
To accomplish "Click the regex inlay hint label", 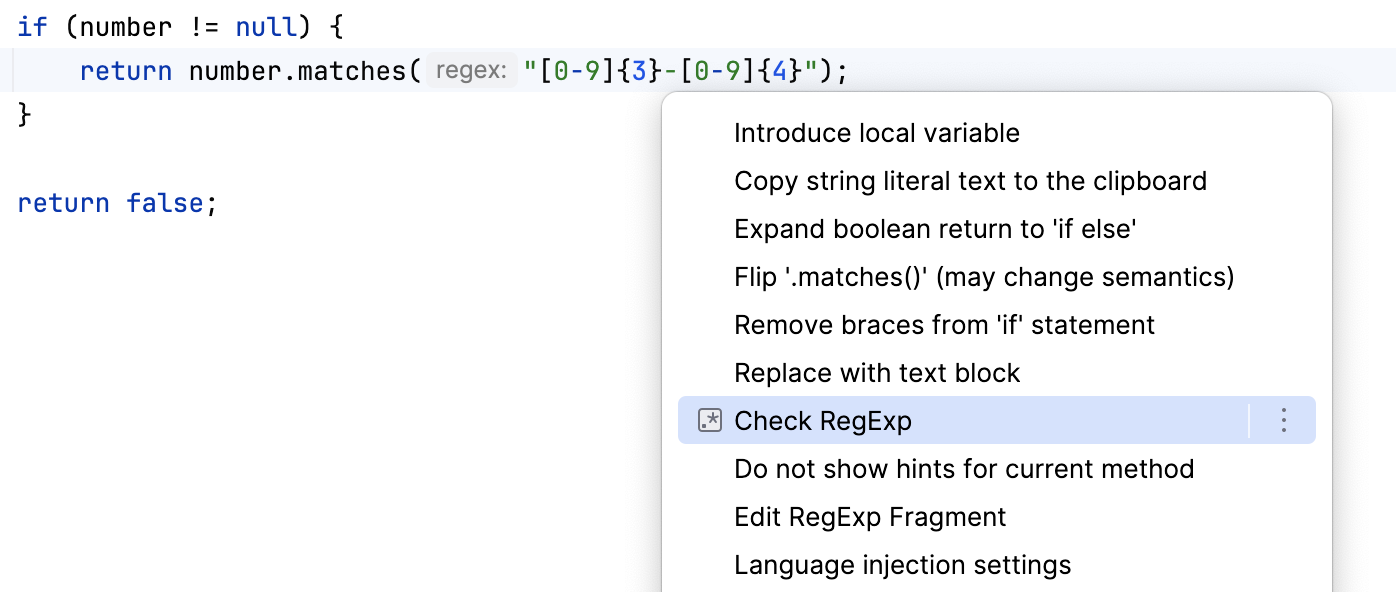I will [470, 69].
